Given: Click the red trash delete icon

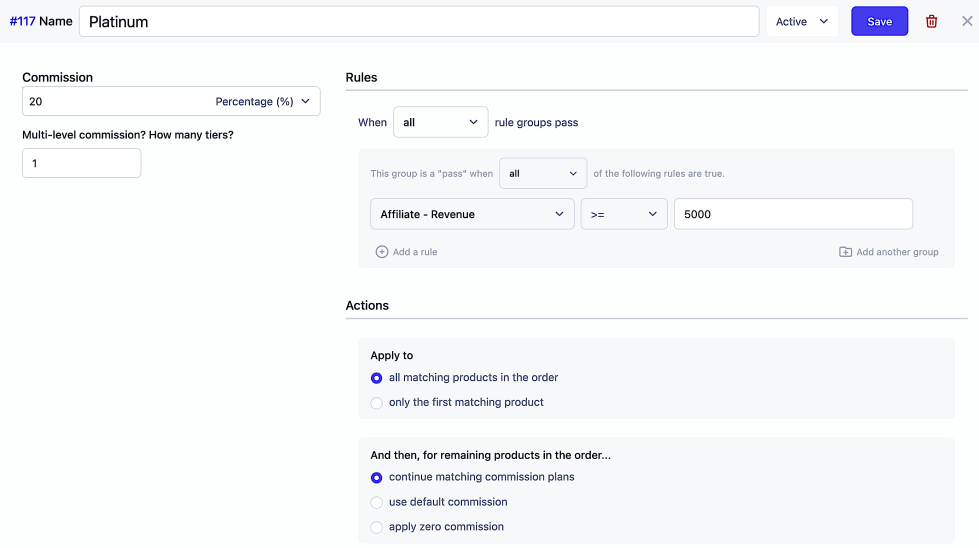Looking at the screenshot, I should 931,22.
